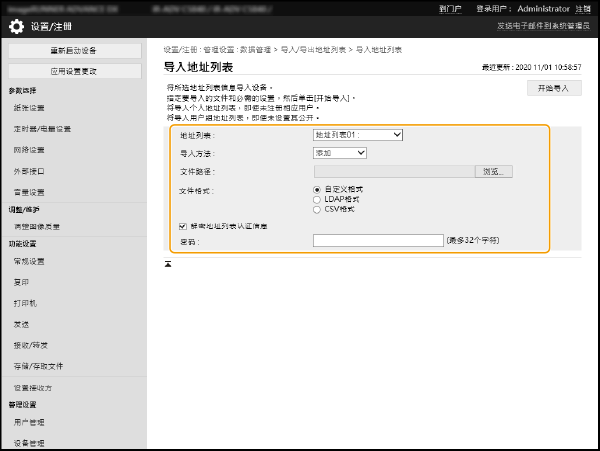Open 纸张设置 in the sidebar

[x=29, y=108]
